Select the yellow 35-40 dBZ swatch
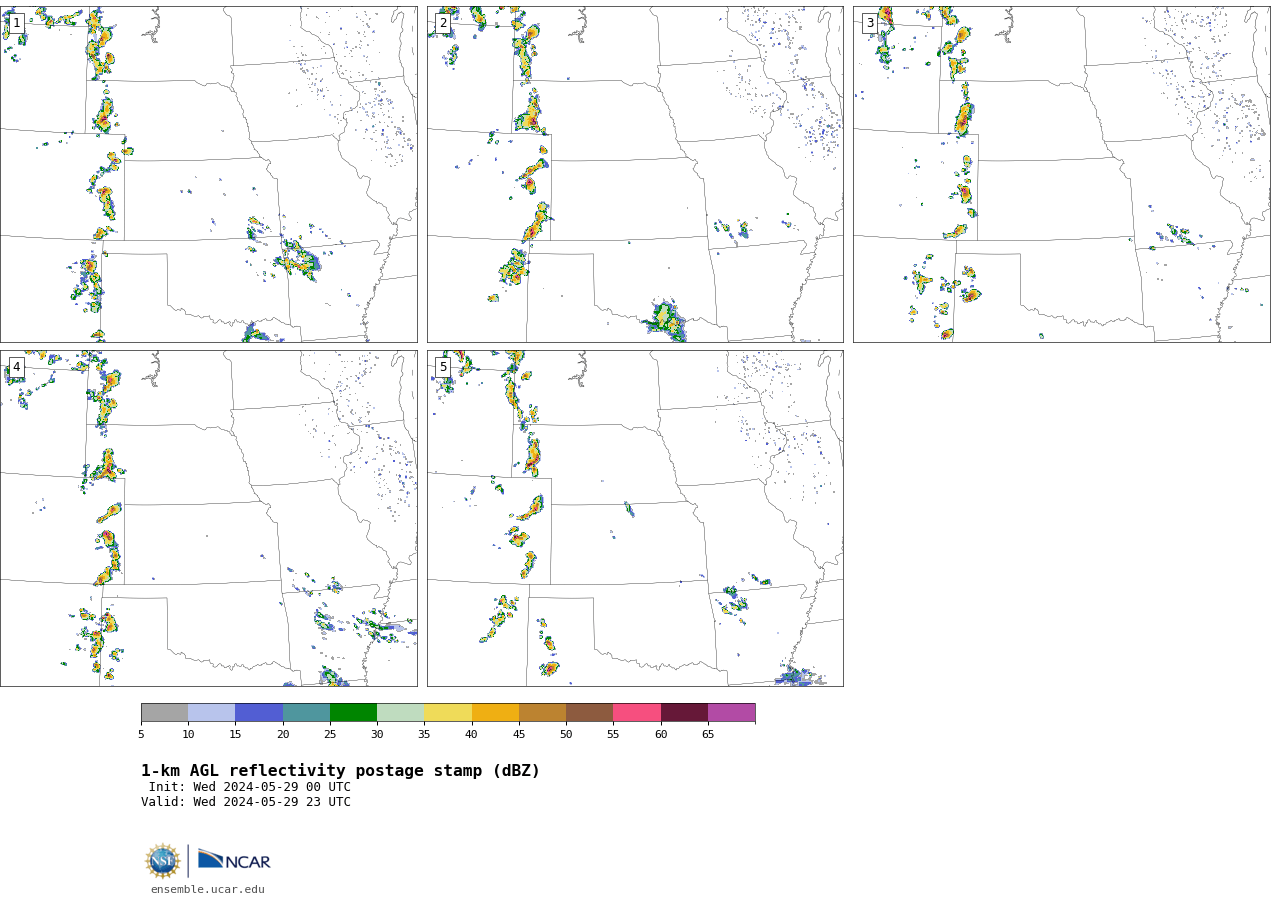 448,713
